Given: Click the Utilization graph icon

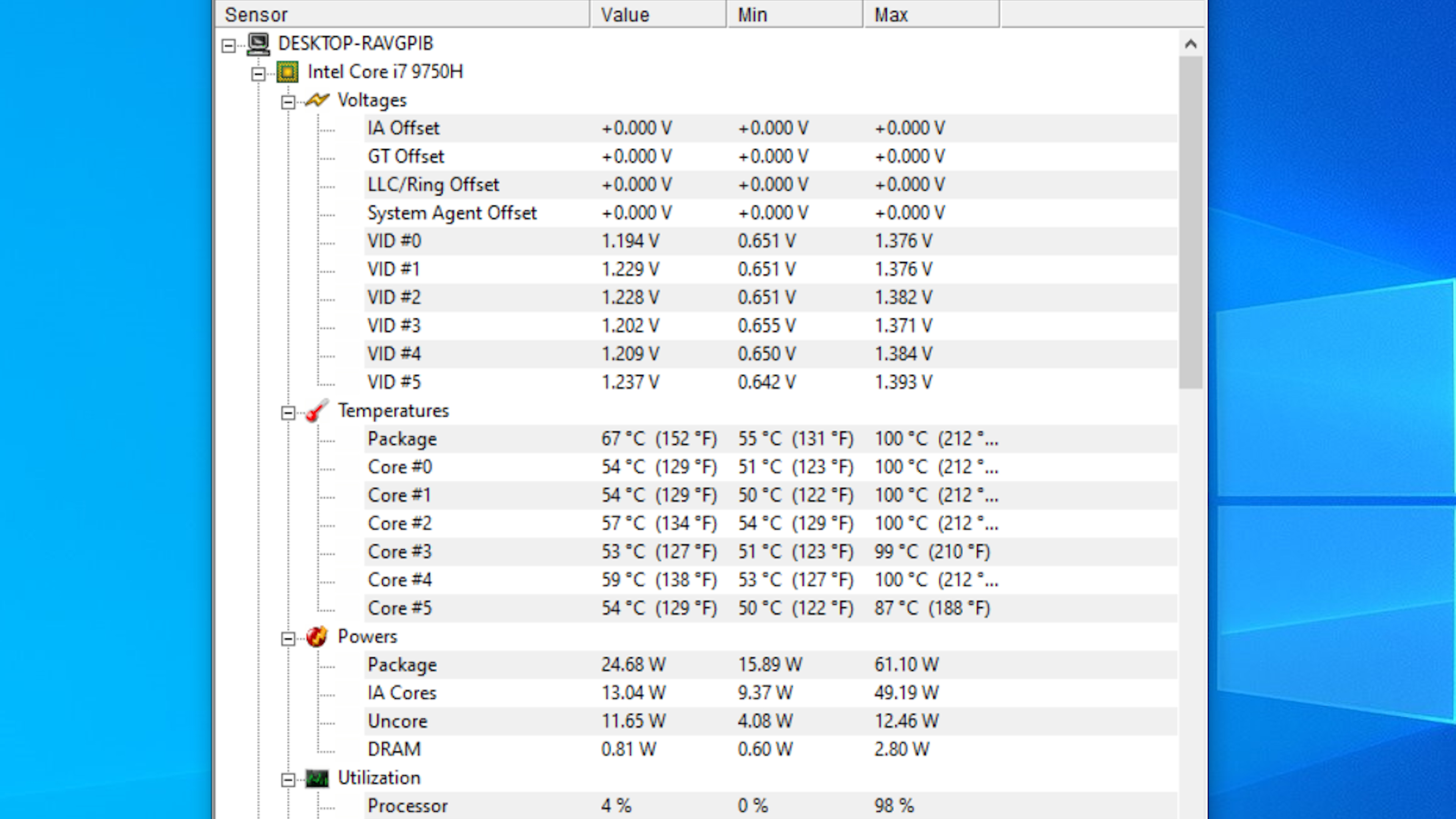Looking at the screenshot, I should click(317, 778).
